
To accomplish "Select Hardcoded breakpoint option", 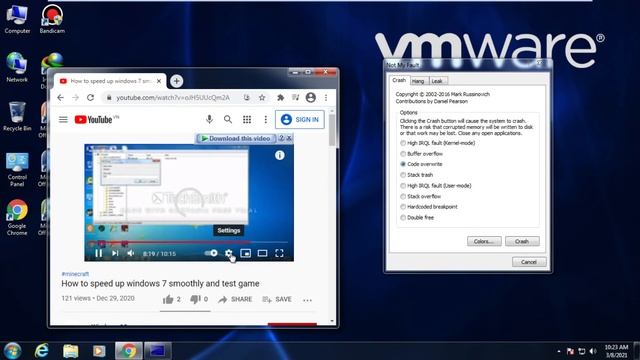I will (x=429, y=207).
